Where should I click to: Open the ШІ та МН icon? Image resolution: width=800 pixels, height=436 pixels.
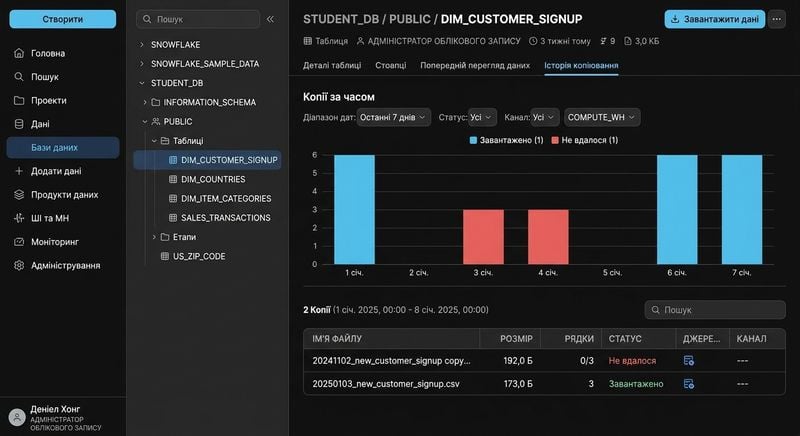pyautogui.click(x=19, y=218)
